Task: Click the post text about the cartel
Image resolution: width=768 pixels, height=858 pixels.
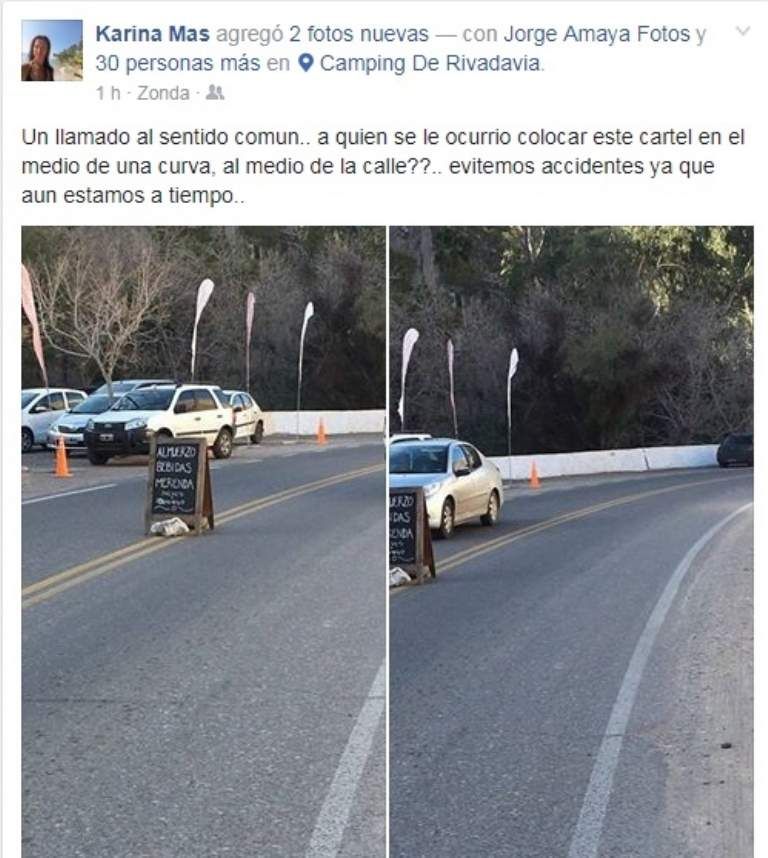Action: coord(383,166)
